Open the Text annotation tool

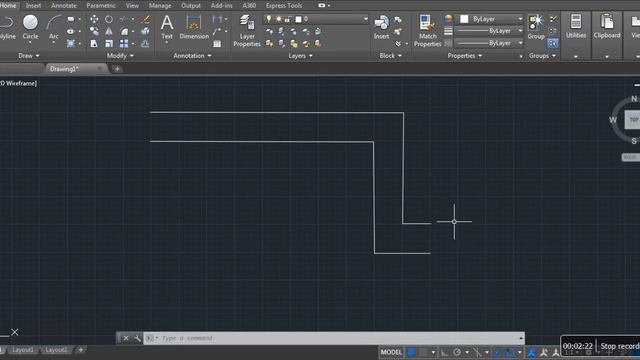(167, 27)
